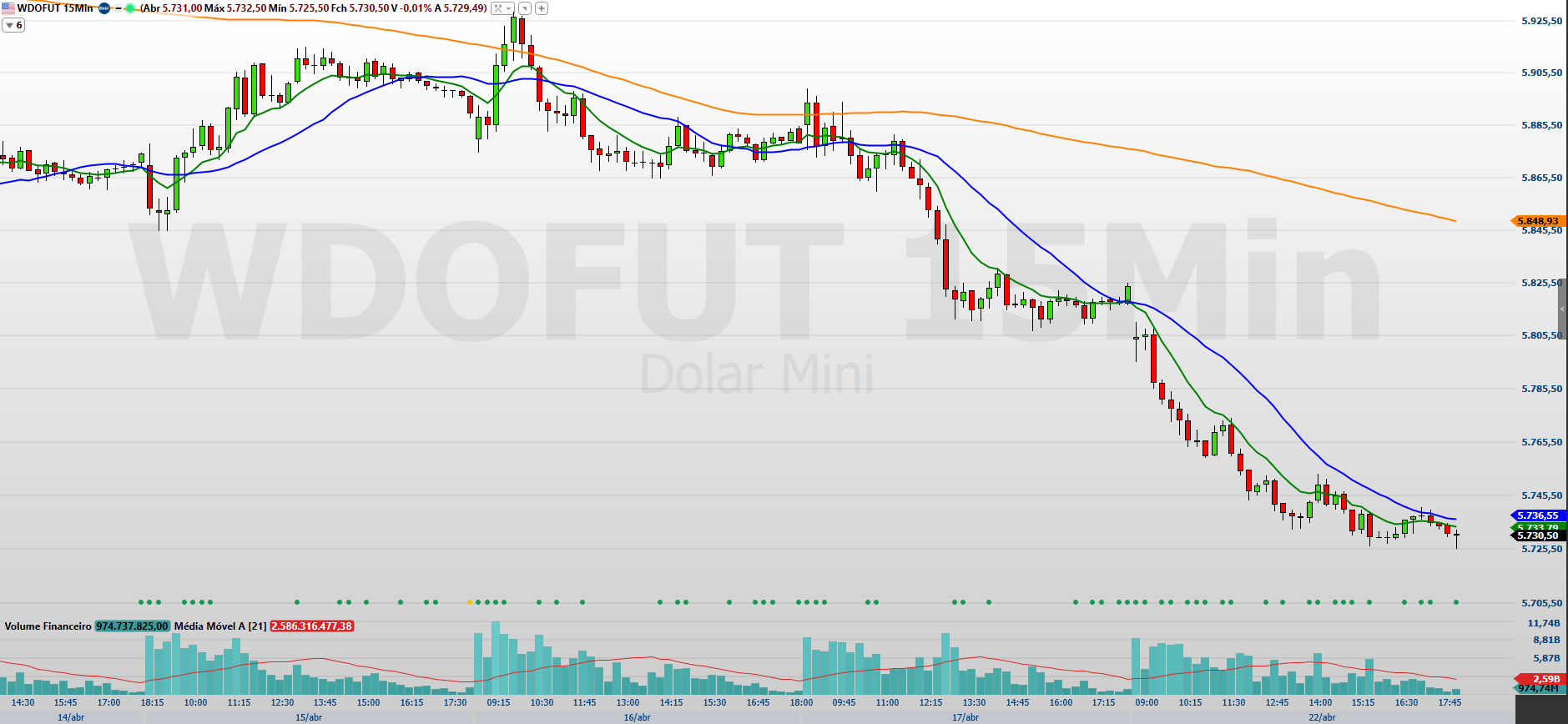Screen dimensions: 1568x724
Task: Click the blue BMF exchange badge icon
Action: 104,8
